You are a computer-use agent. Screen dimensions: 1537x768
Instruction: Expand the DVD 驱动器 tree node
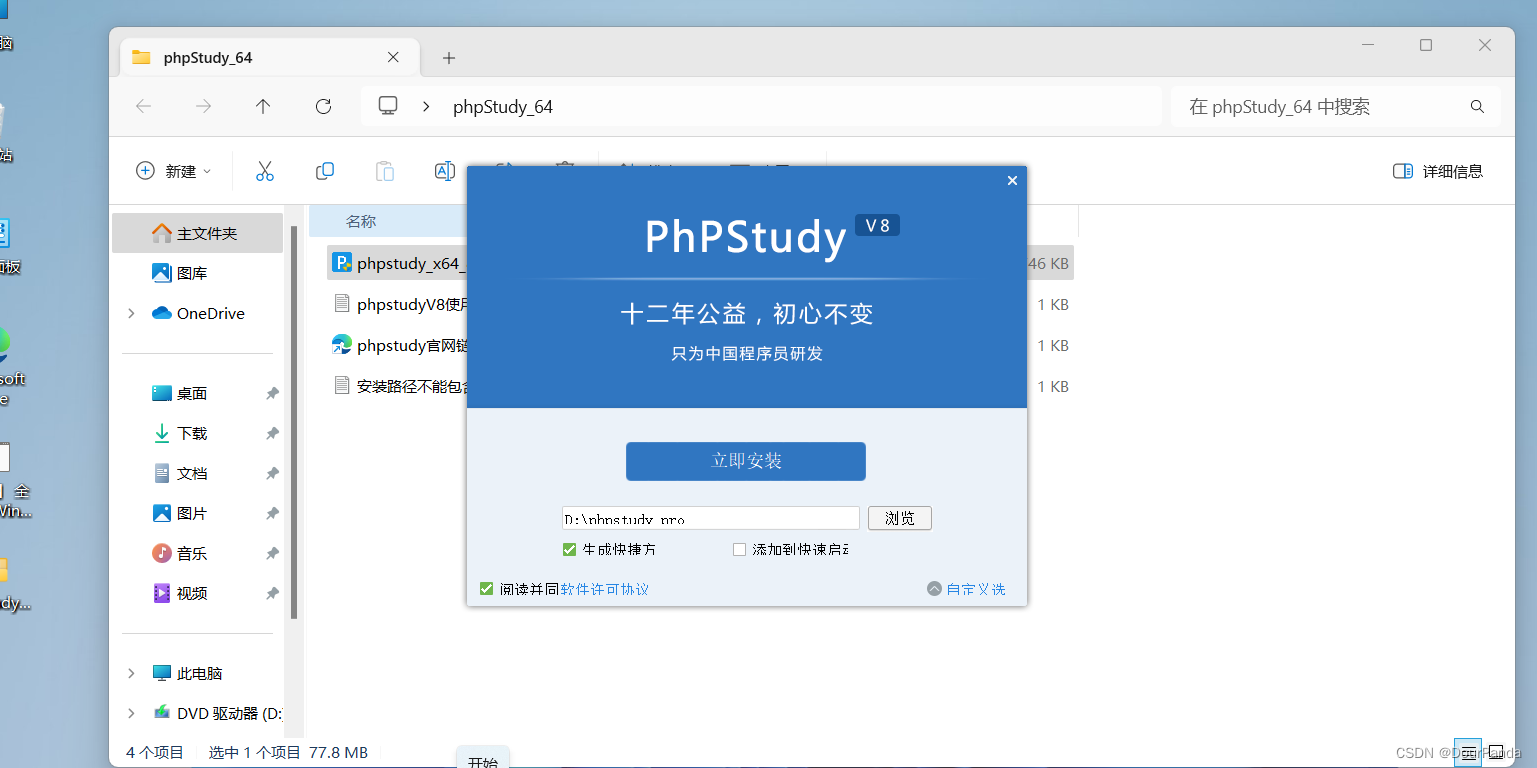coord(131,713)
